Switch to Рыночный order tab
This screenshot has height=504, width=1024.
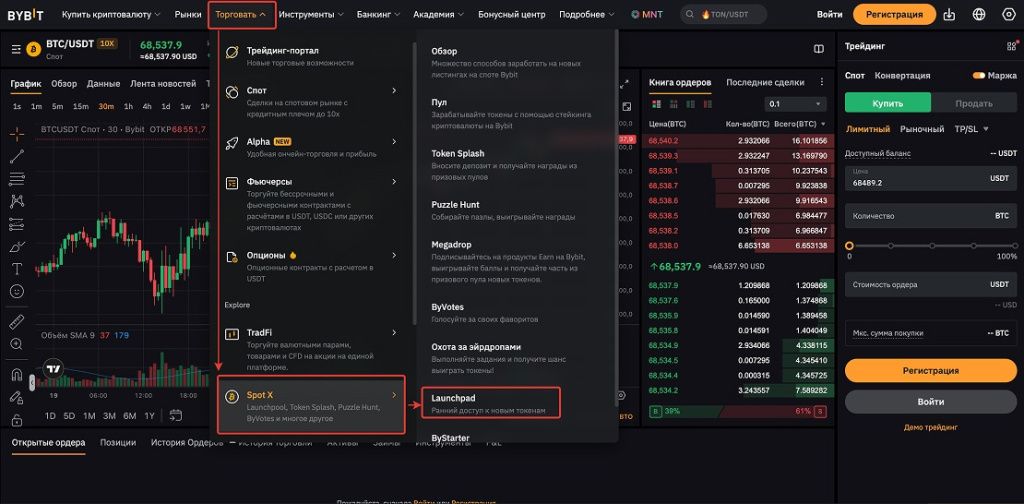point(921,129)
